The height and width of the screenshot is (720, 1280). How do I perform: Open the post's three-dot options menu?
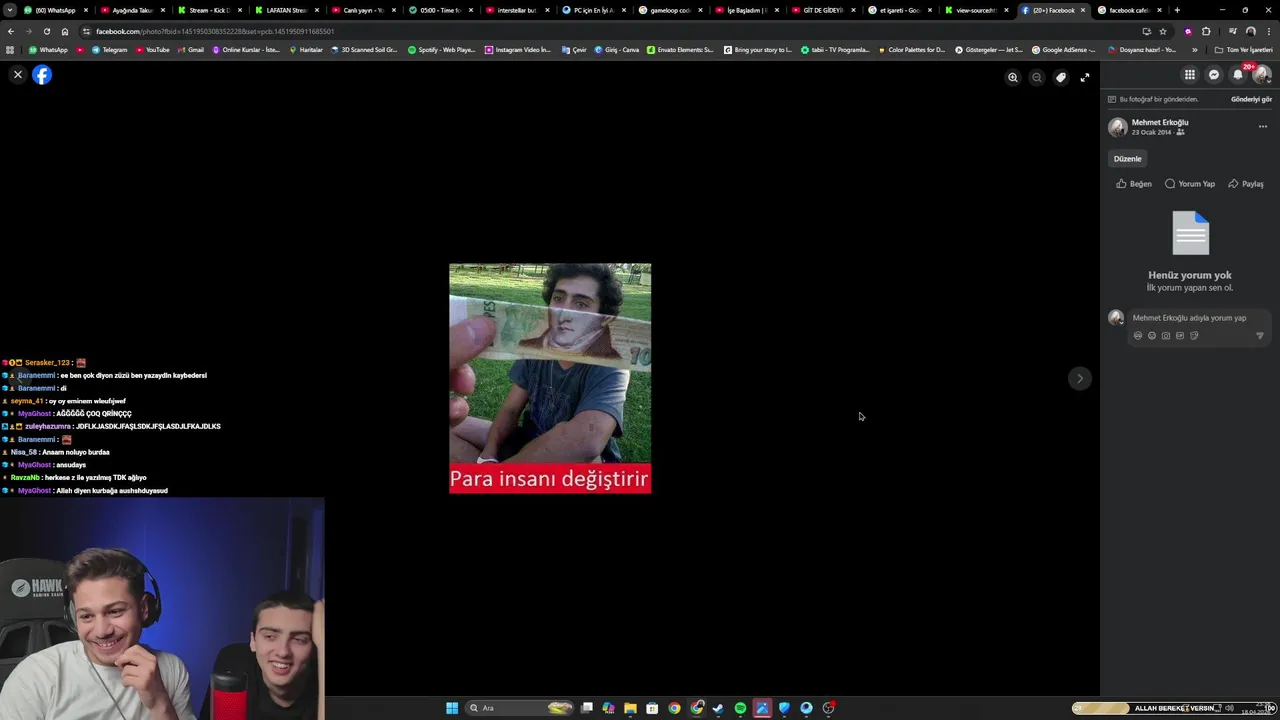[x=1263, y=127]
